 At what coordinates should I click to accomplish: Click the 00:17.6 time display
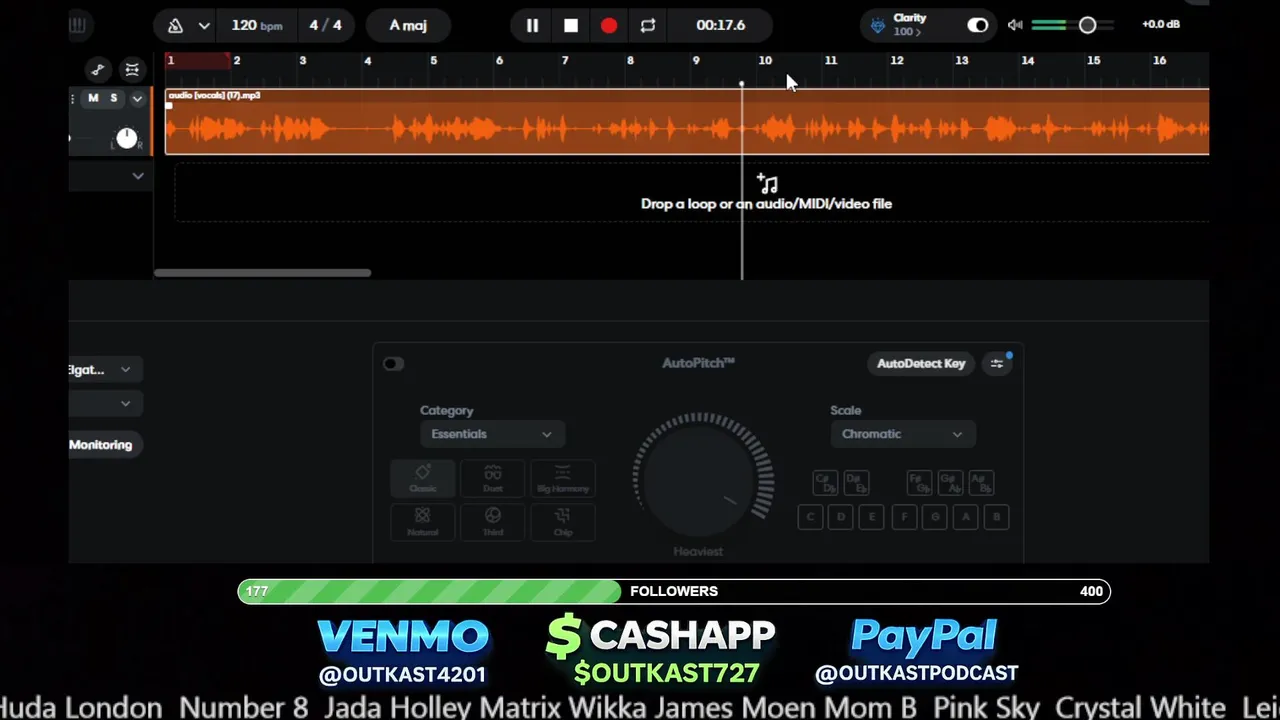pyautogui.click(x=721, y=25)
